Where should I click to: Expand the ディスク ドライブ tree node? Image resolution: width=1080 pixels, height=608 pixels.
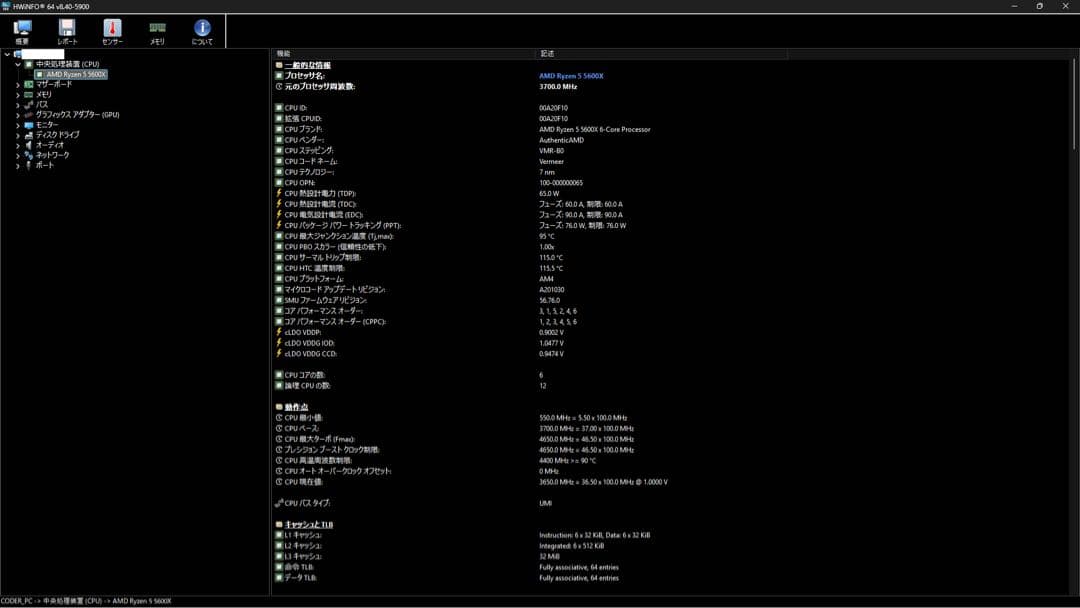click(x=18, y=135)
